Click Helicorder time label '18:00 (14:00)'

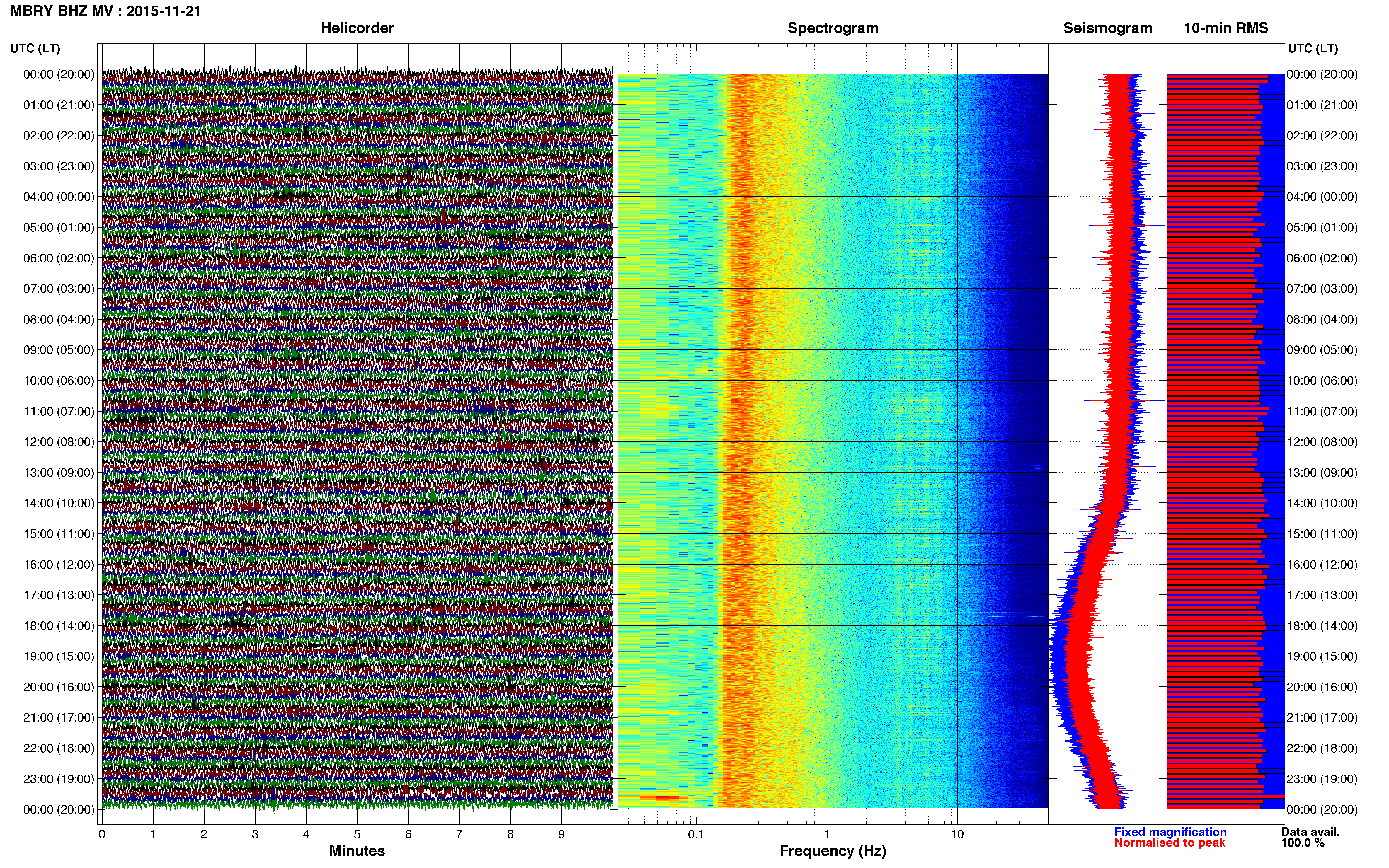point(59,626)
